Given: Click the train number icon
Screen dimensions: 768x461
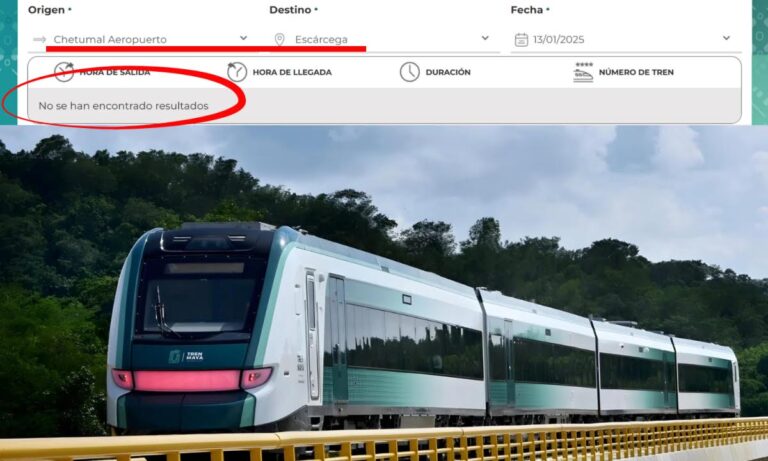Looking at the screenshot, I should [x=583, y=72].
